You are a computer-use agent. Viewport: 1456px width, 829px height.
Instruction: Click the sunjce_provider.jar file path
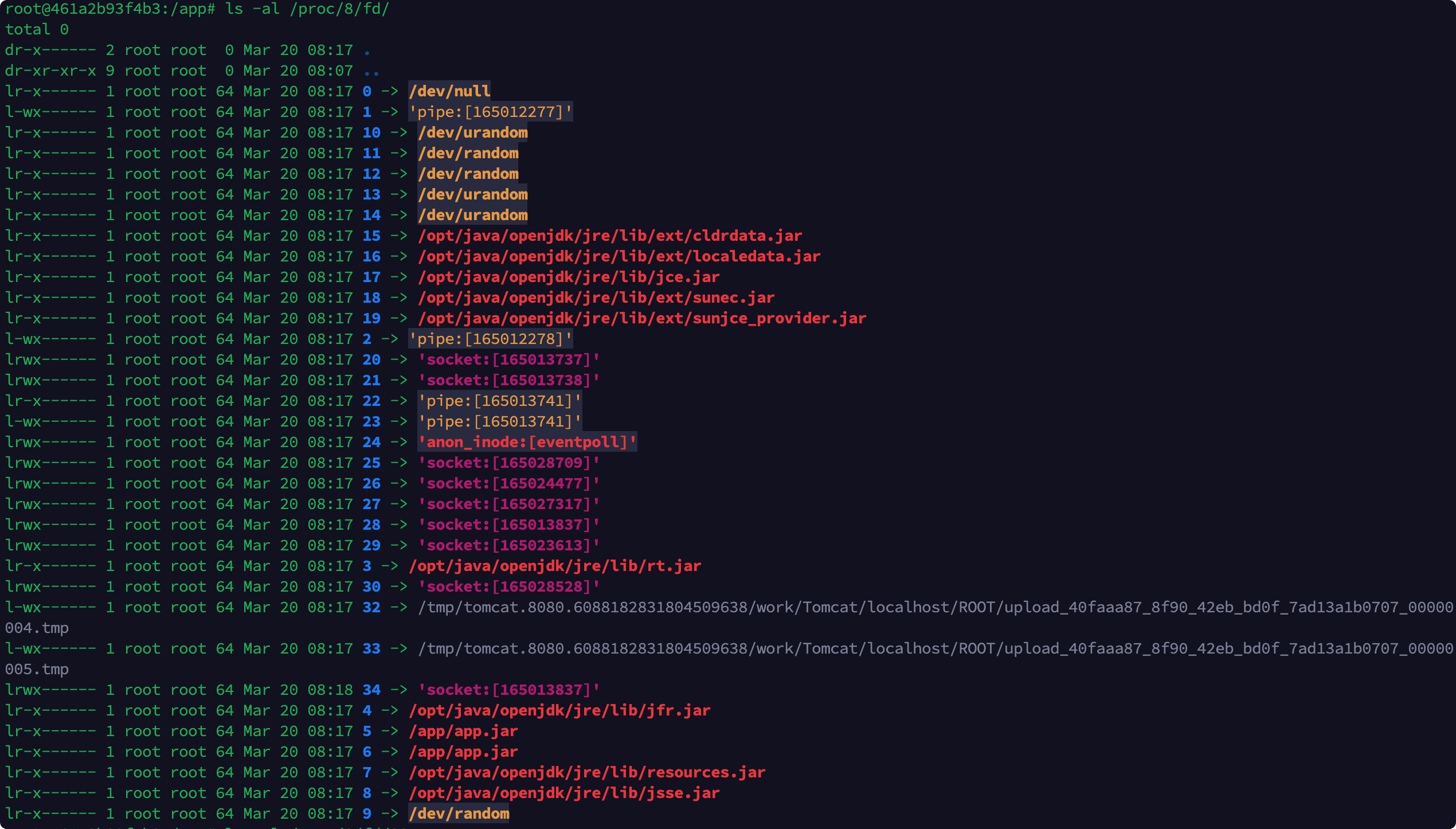pos(642,318)
